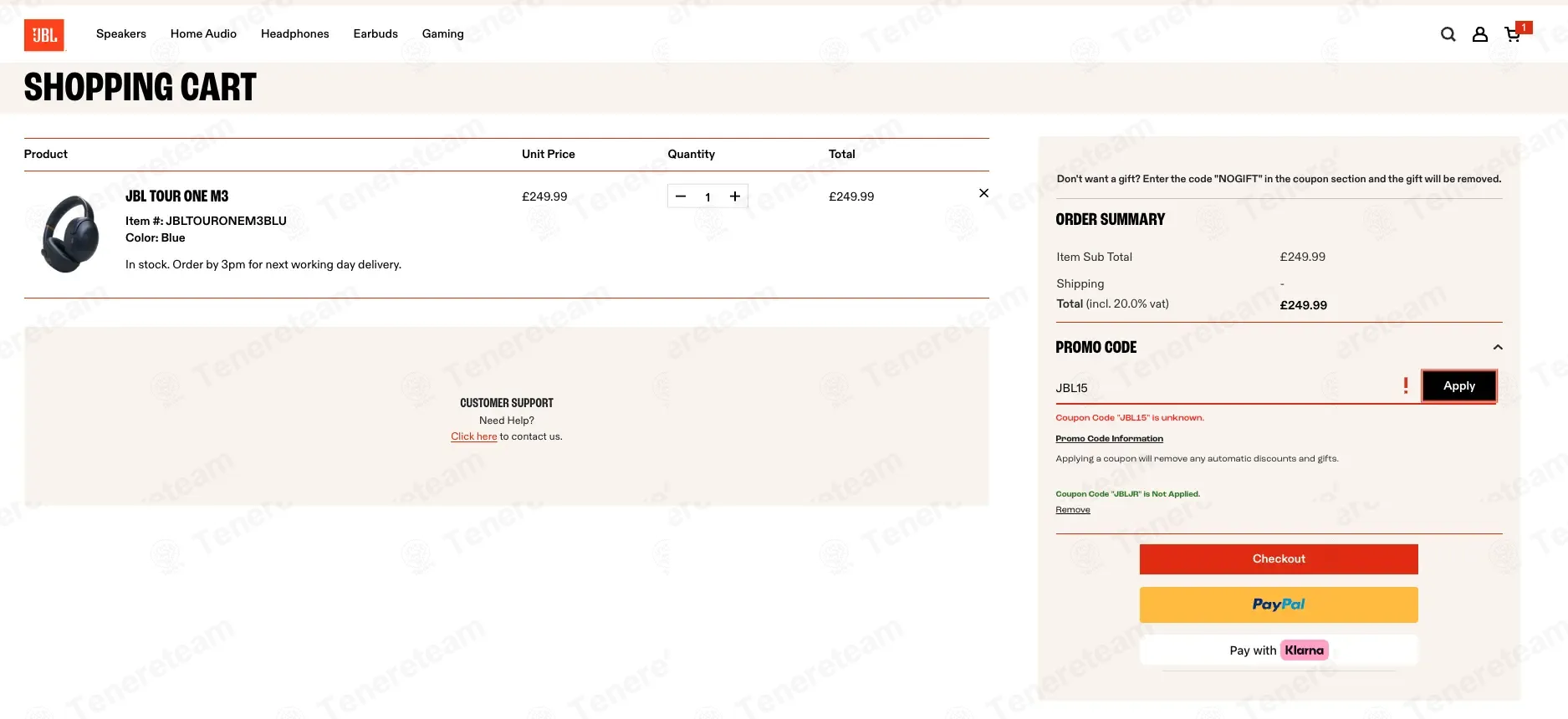The image size is (1568, 719).
Task: Select item number 'JBLTOURONEM3BLU' text
Action: (x=226, y=221)
